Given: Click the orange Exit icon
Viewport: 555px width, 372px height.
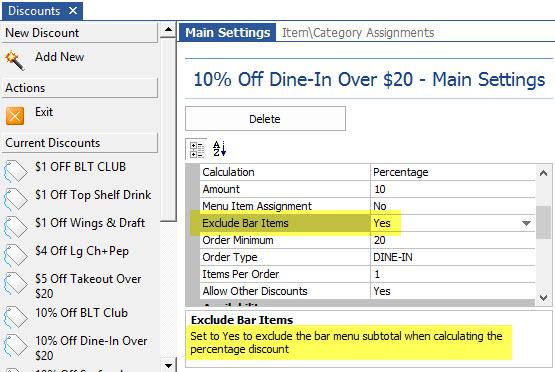Looking at the screenshot, I should pyautogui.click(x=15, y=116).
